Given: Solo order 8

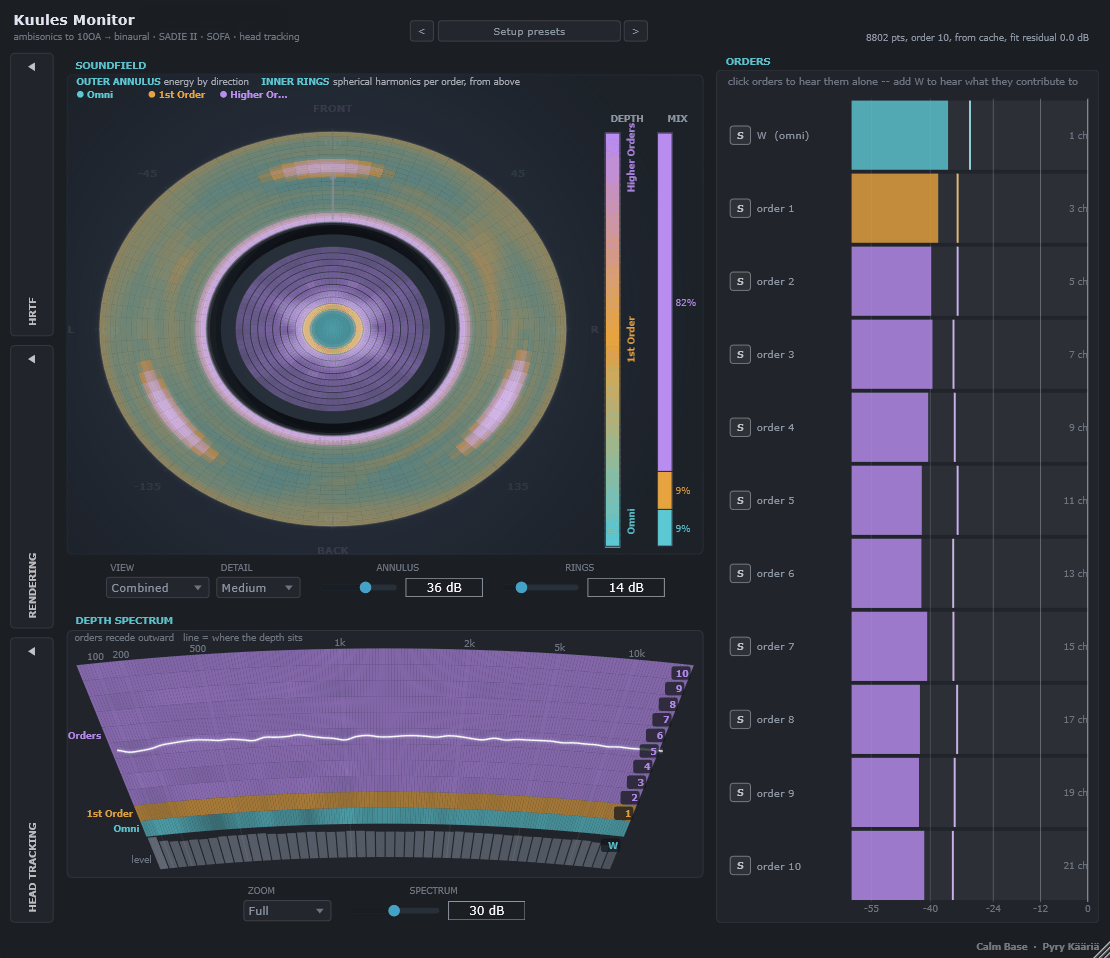Looking at the screenshot, I should pyautogui.click(x=740, y=719).
